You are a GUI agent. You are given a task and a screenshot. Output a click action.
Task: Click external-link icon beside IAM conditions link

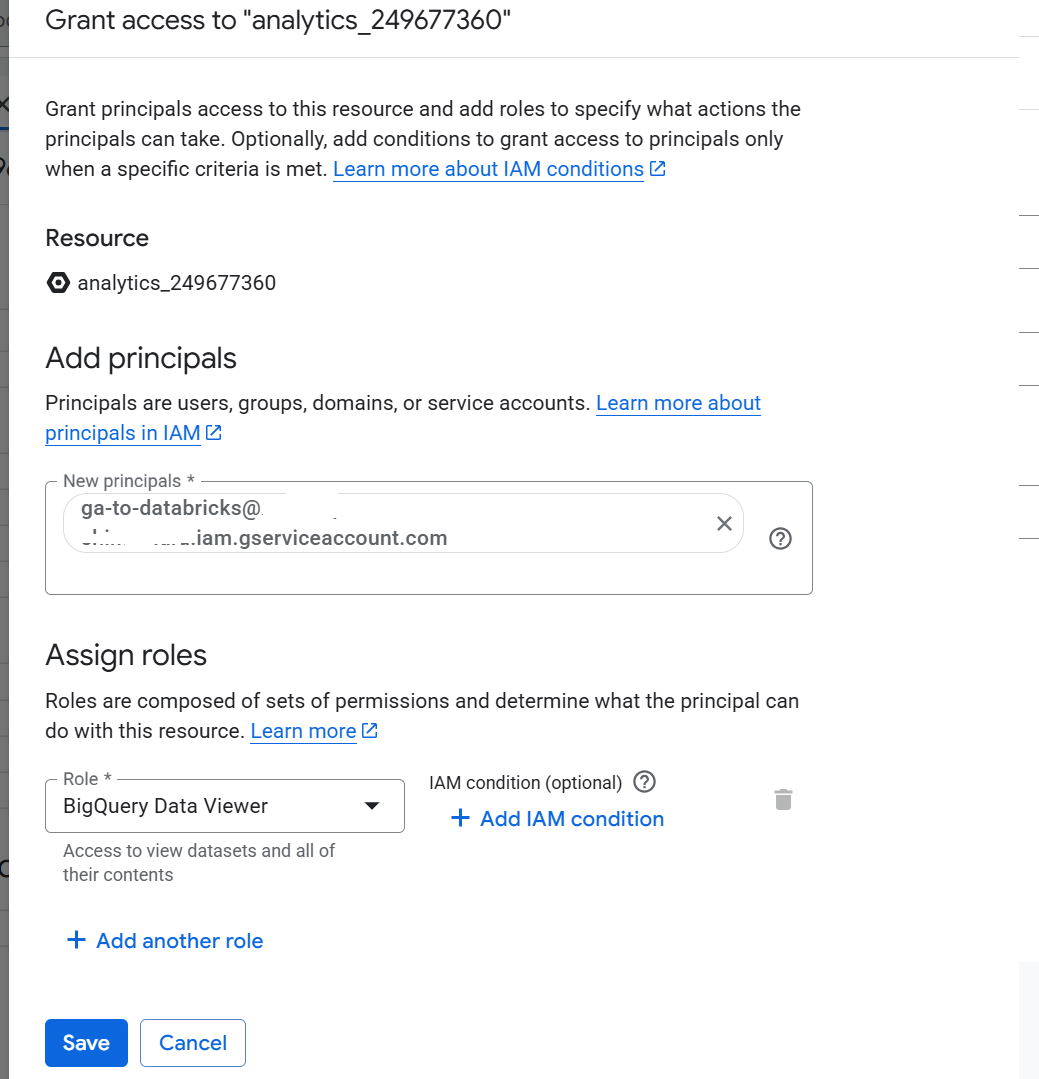(x=658, y=169)
